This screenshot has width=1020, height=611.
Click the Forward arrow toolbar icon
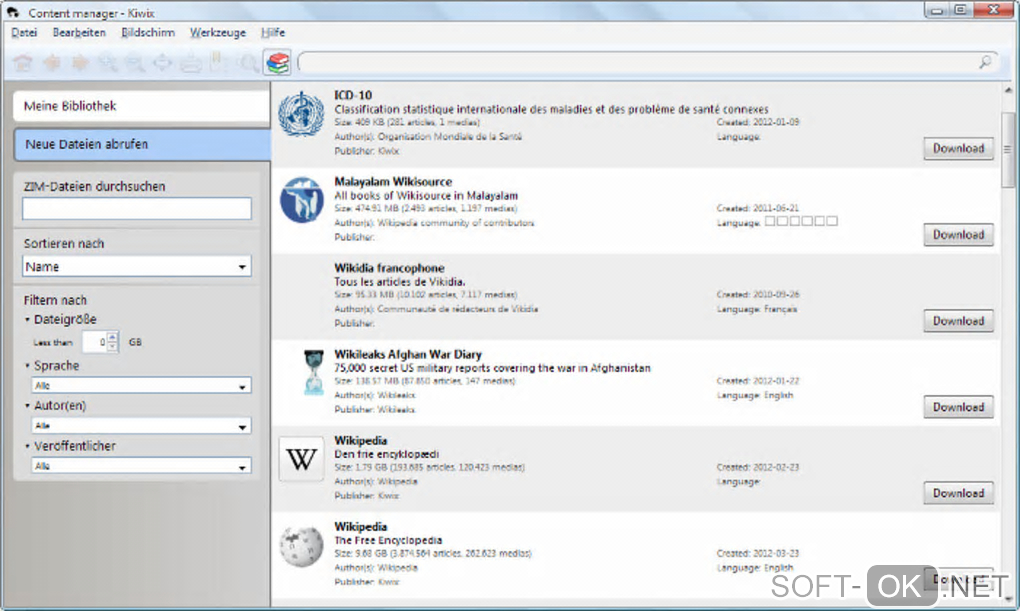point(80,62)
